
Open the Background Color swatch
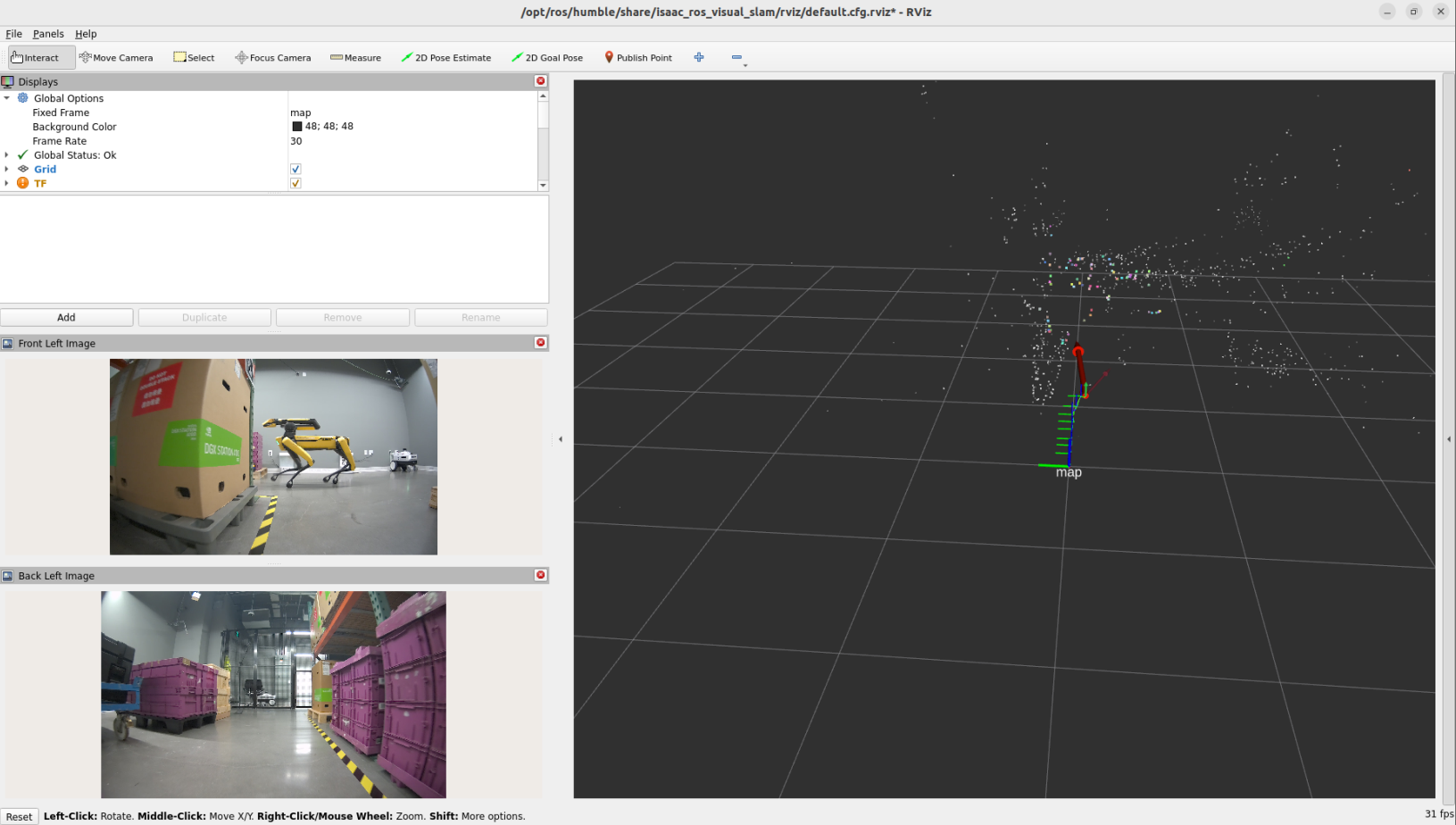(297, 126)
